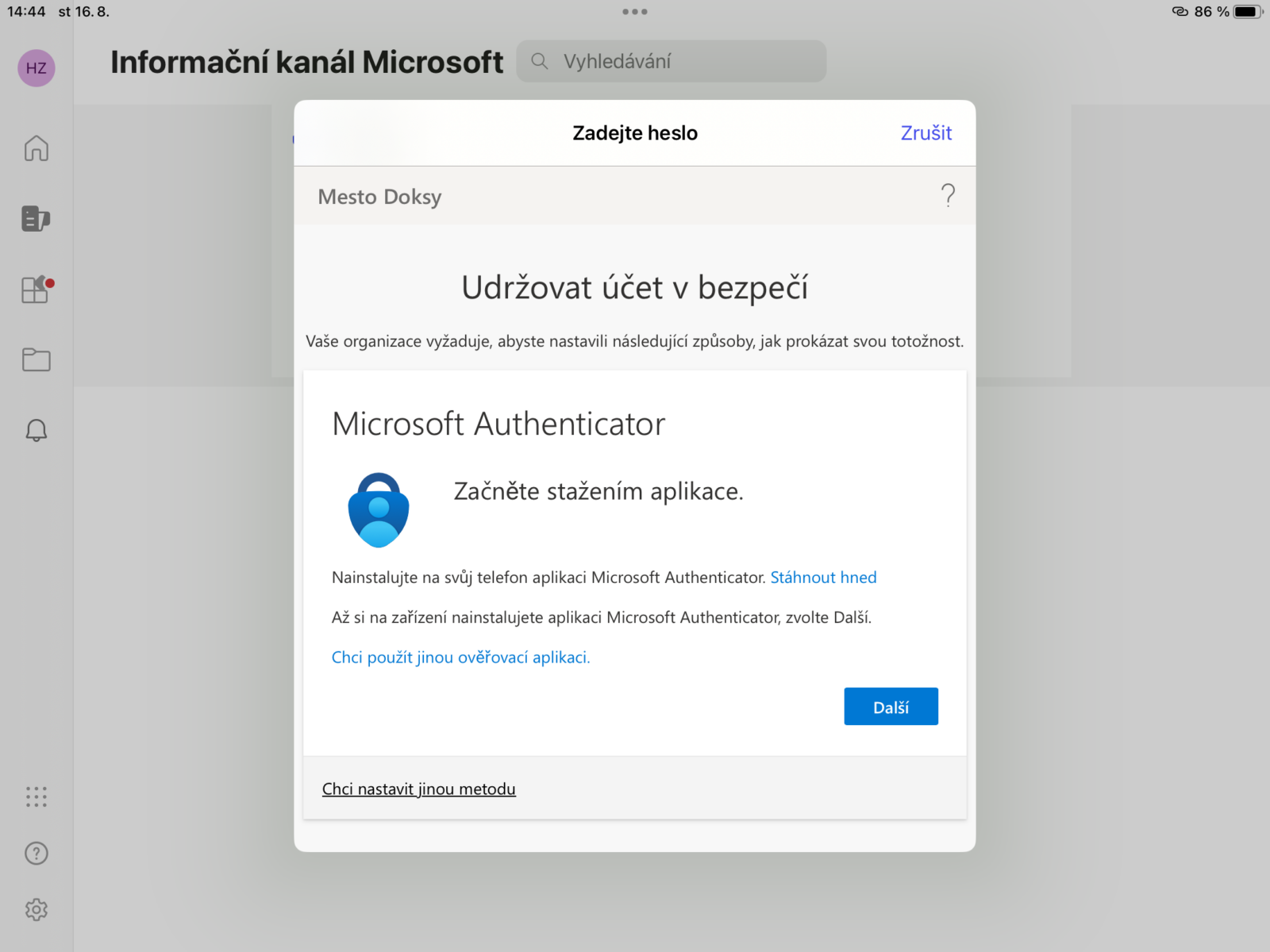Open the HZ profile avatar

coord(37,68)
